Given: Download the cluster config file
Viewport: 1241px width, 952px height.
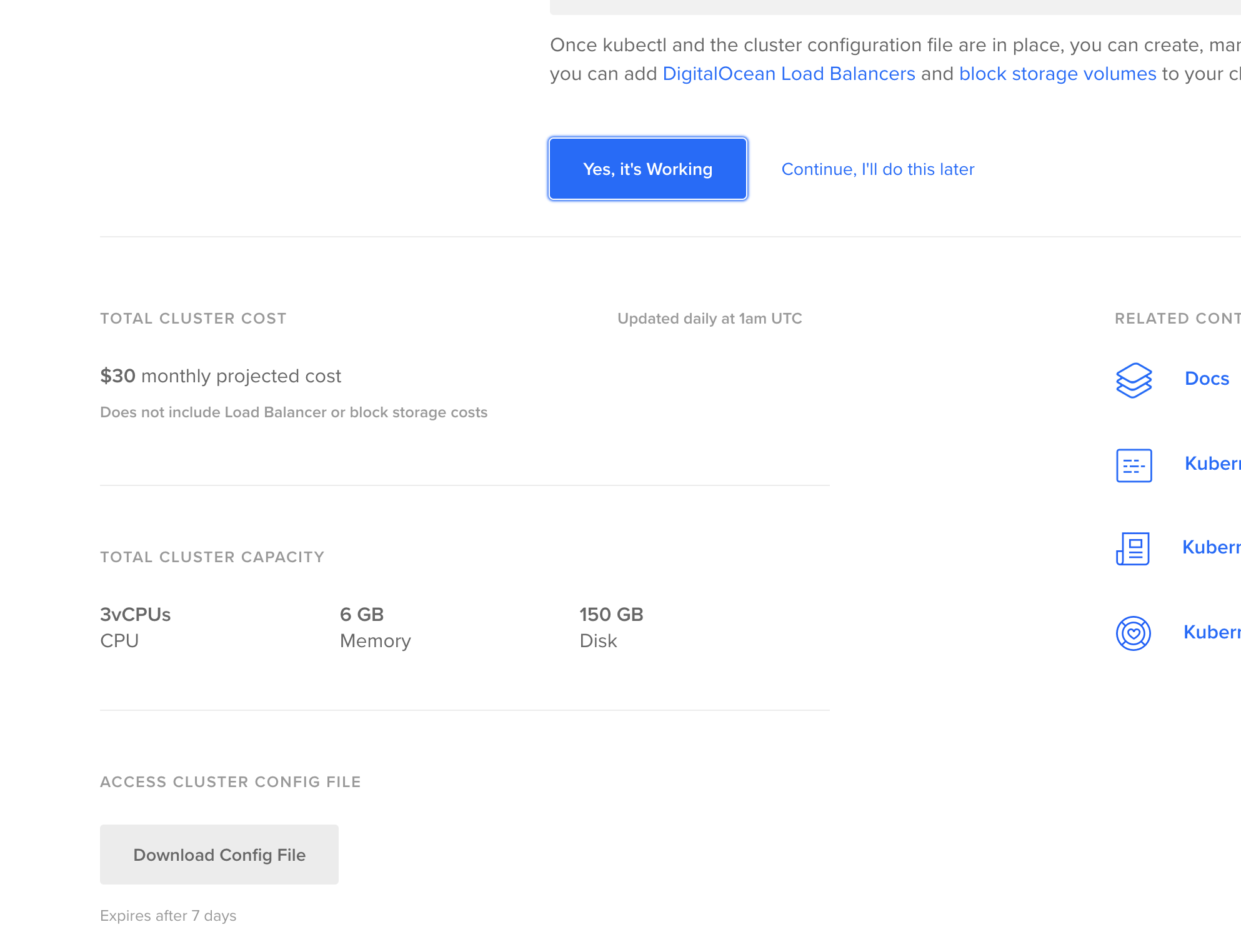Looking at the screenshot, I should (x=219, y=855).
